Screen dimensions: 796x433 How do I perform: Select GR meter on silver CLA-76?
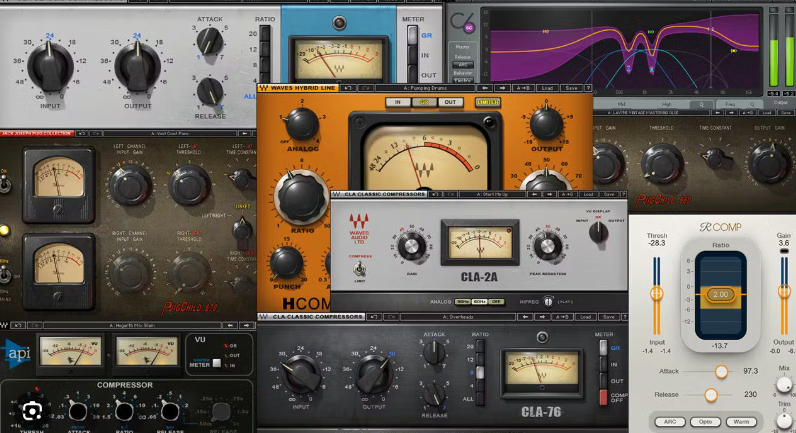tap(413, 35)
